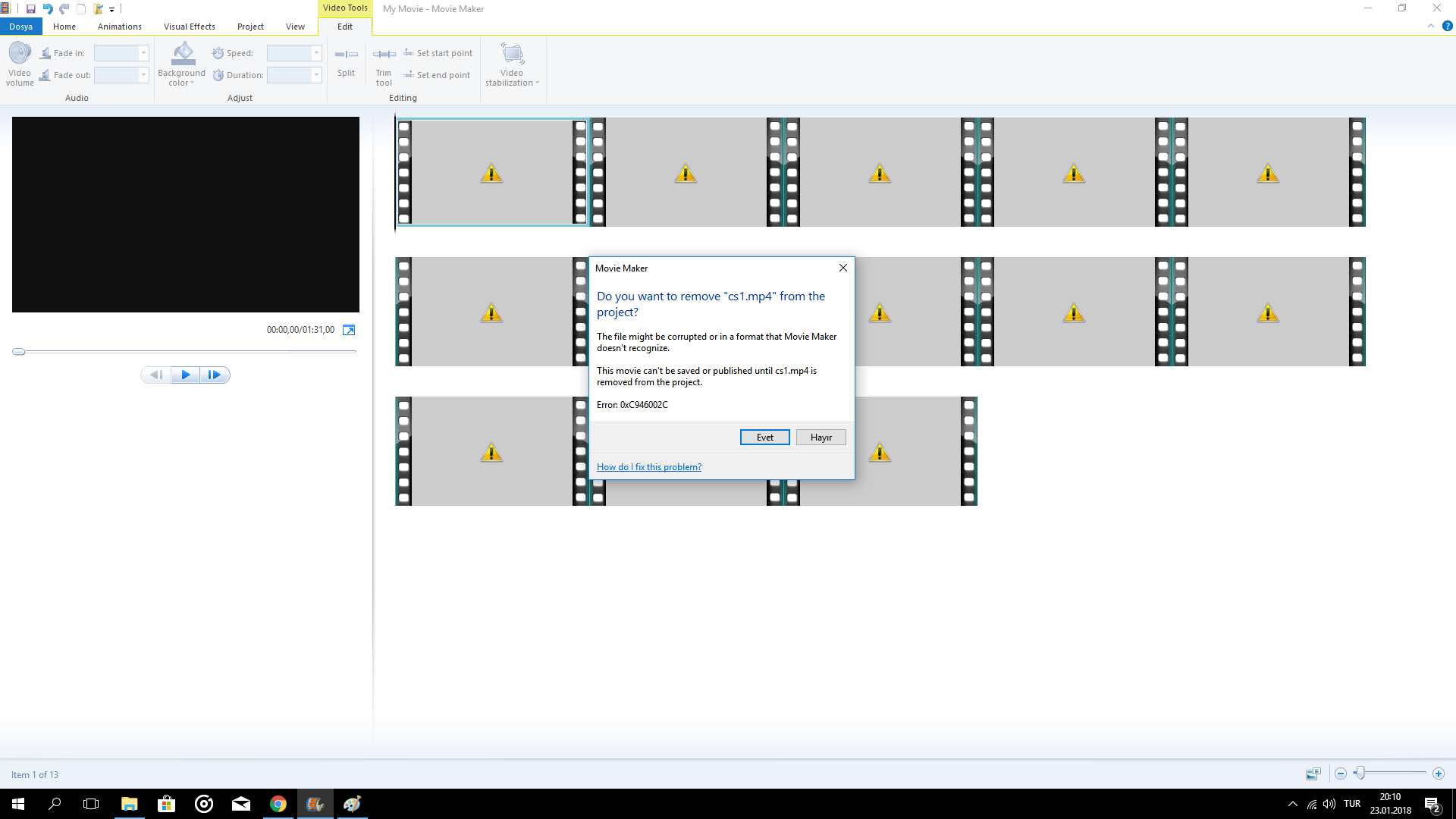Click the Next frame button
The image size is (1456, 819).
coord(215,375)
